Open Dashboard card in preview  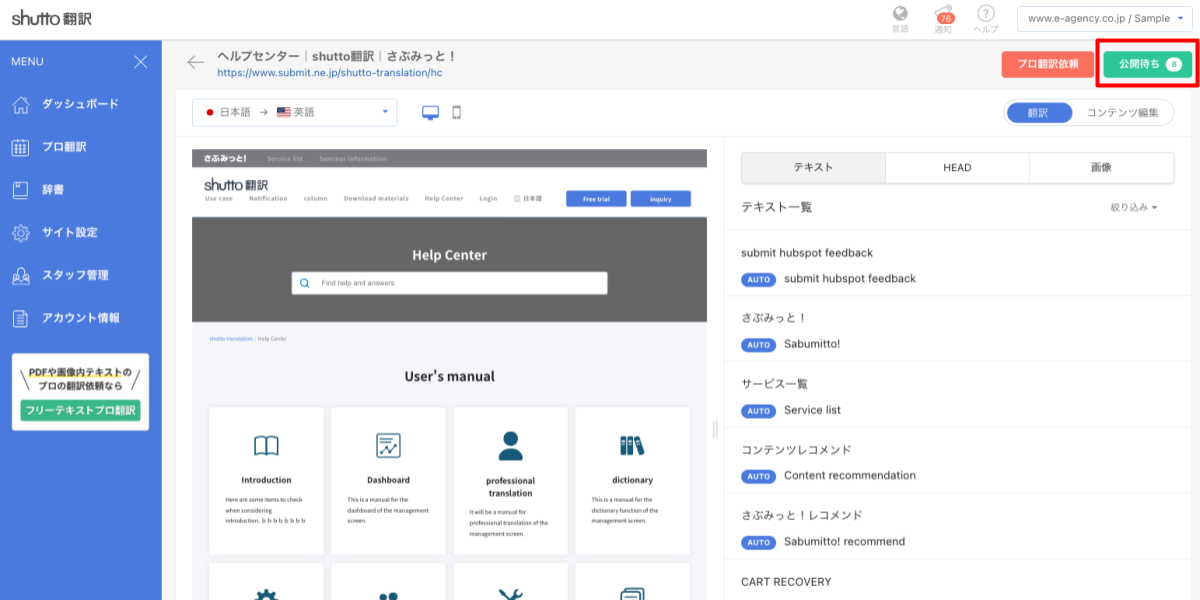tap(388, 480)
